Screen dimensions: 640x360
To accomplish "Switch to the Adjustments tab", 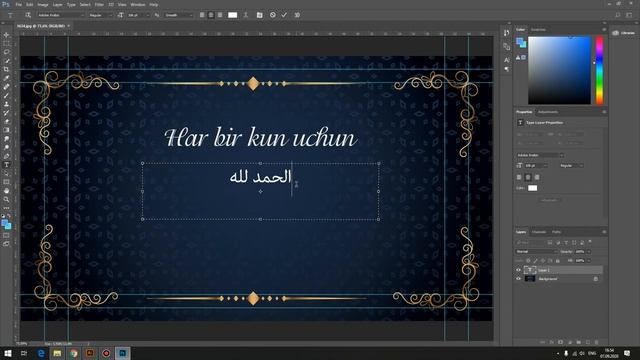I will (548, 112).
